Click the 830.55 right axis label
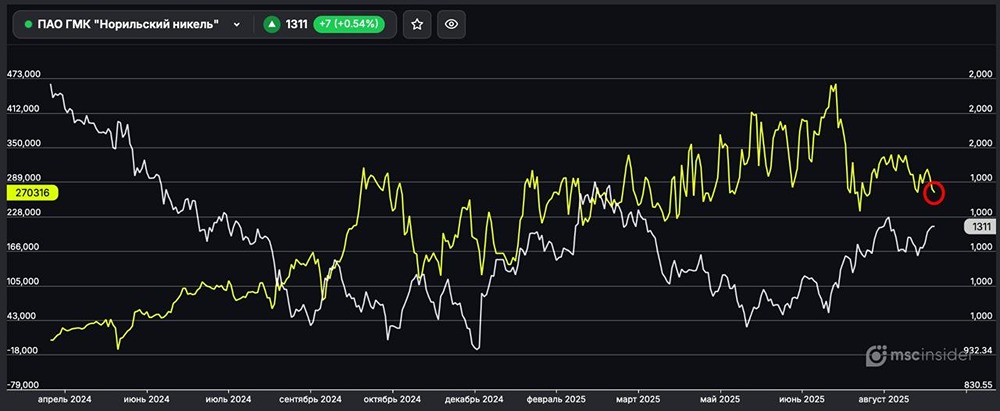 pos(979,385)
